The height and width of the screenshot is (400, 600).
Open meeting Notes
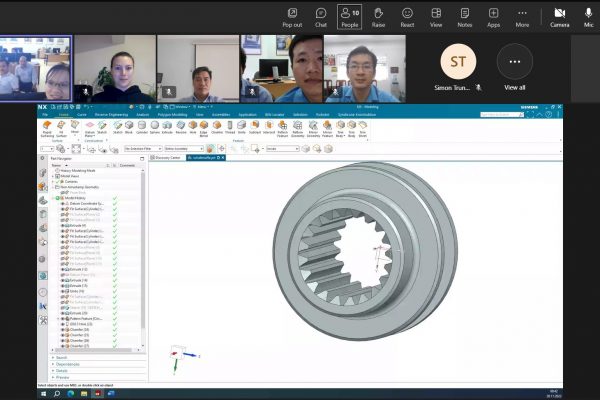465,16
